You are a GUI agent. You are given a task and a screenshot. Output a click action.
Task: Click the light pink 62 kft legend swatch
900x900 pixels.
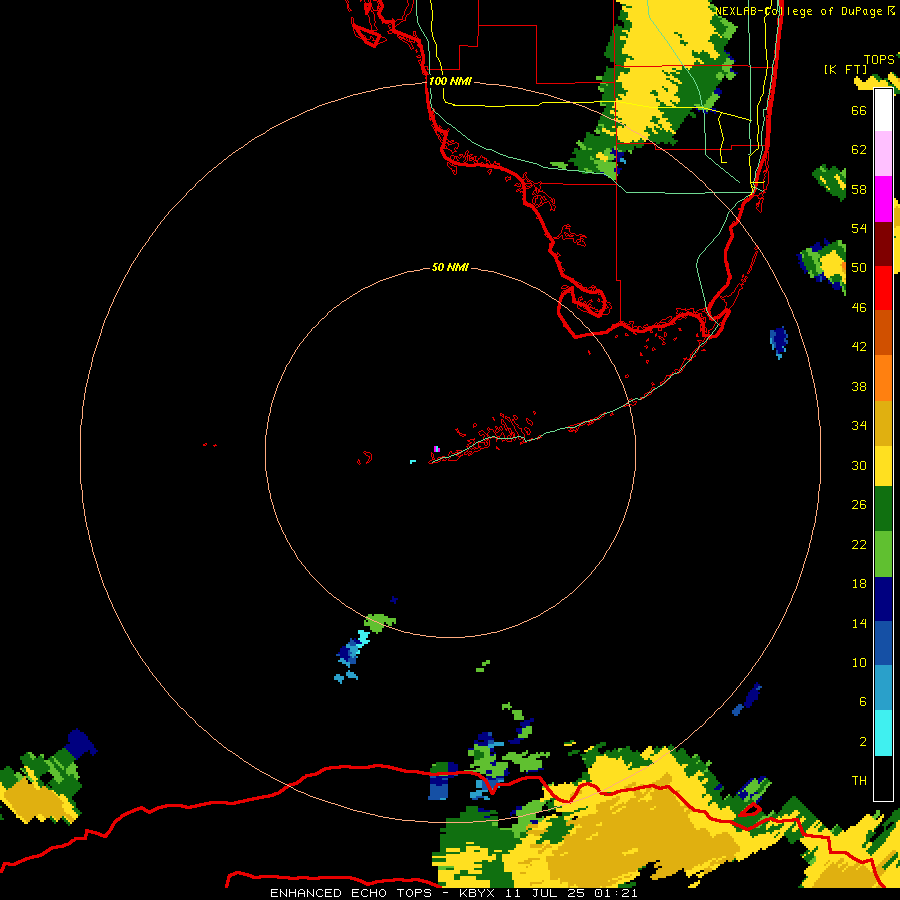pos(883,153)
